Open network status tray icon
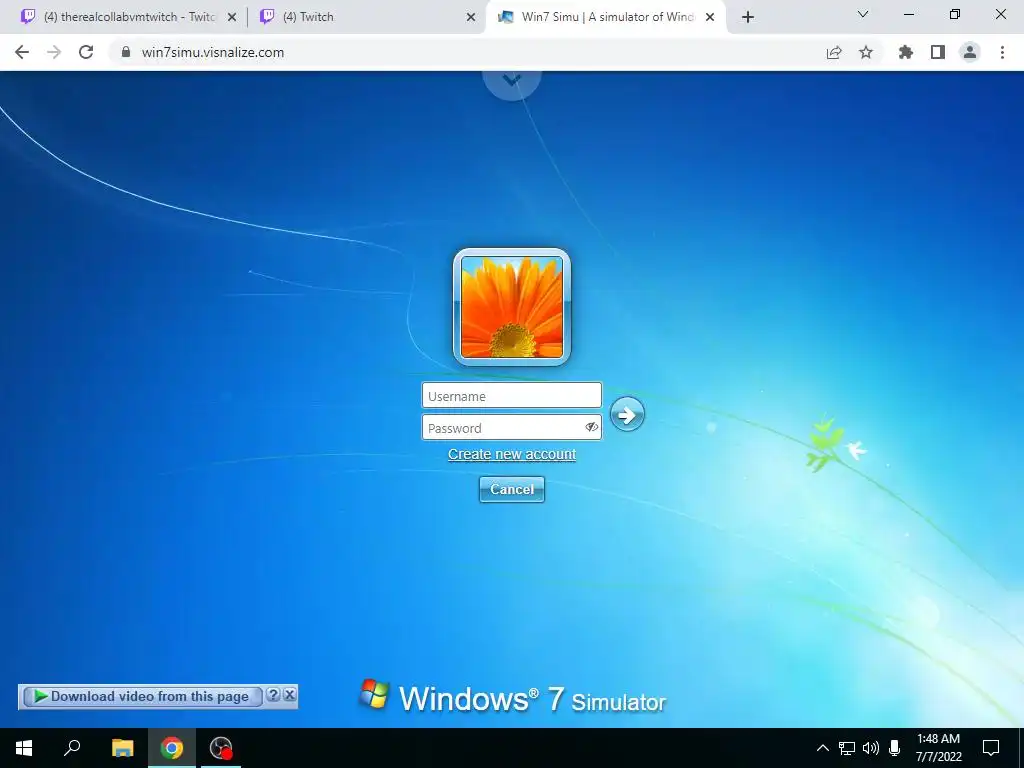 tap(847, 748)
